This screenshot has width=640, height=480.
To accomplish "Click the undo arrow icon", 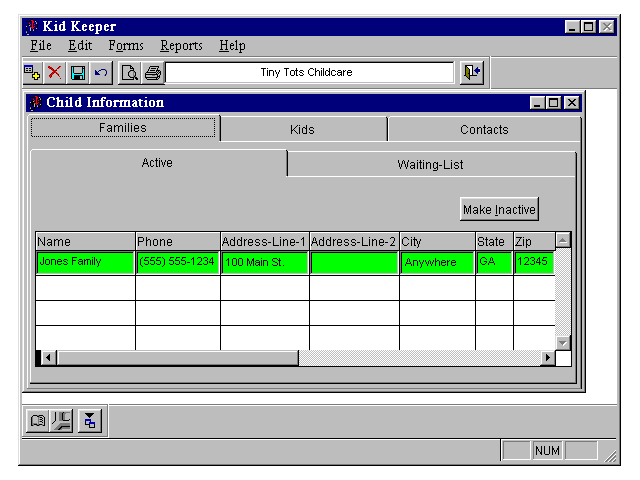I will [x=100, y=73].
